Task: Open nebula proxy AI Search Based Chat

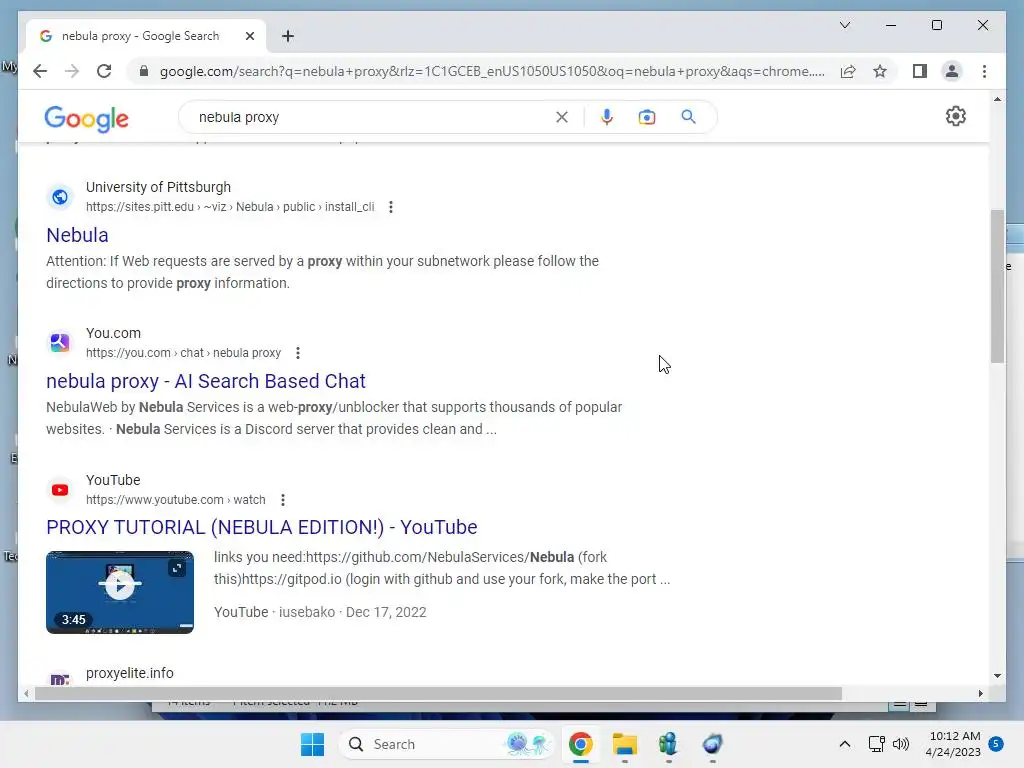Action: click(x=206, y=381)
